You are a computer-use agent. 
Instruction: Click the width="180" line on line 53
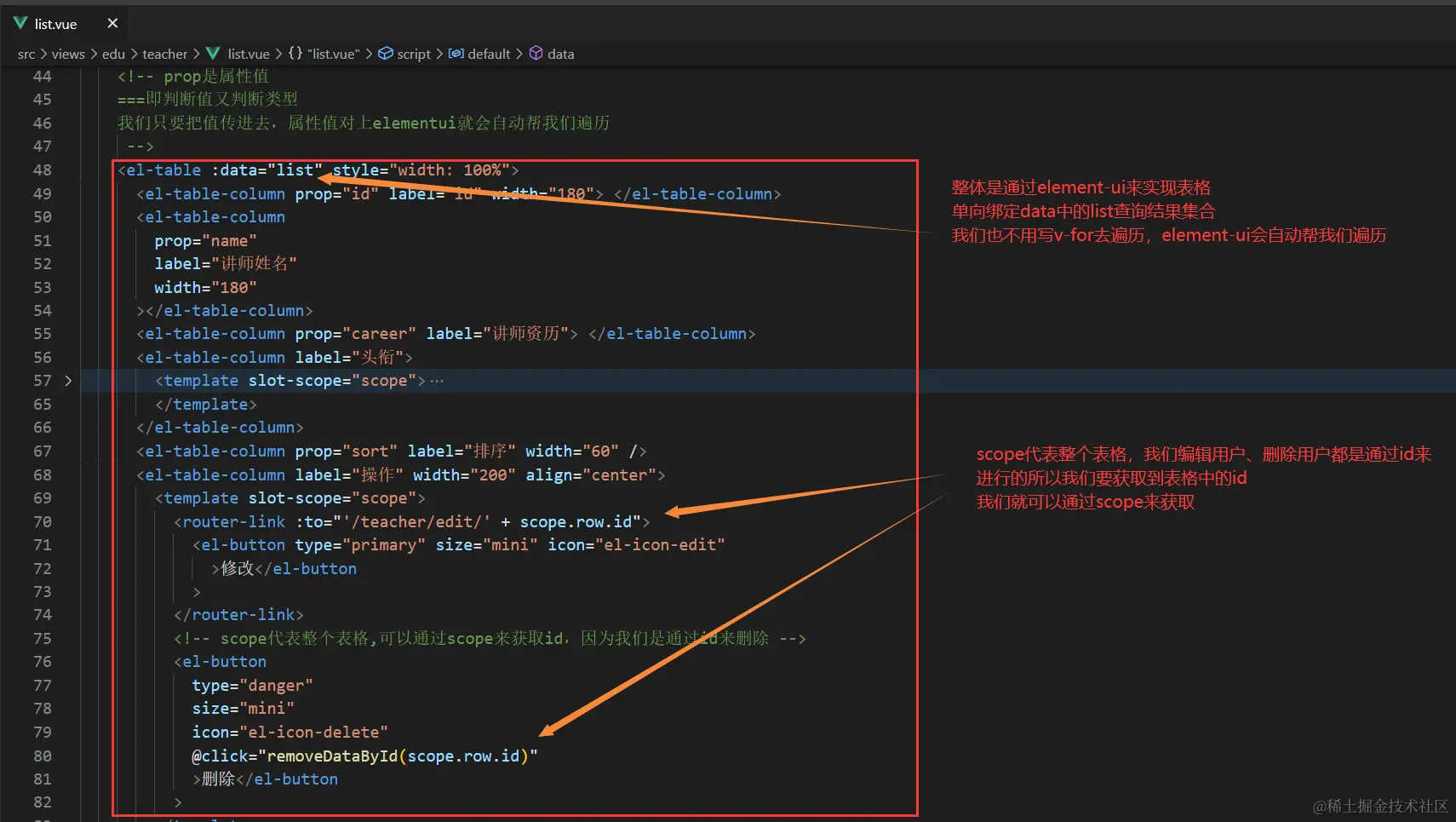[x=205, y=288]
